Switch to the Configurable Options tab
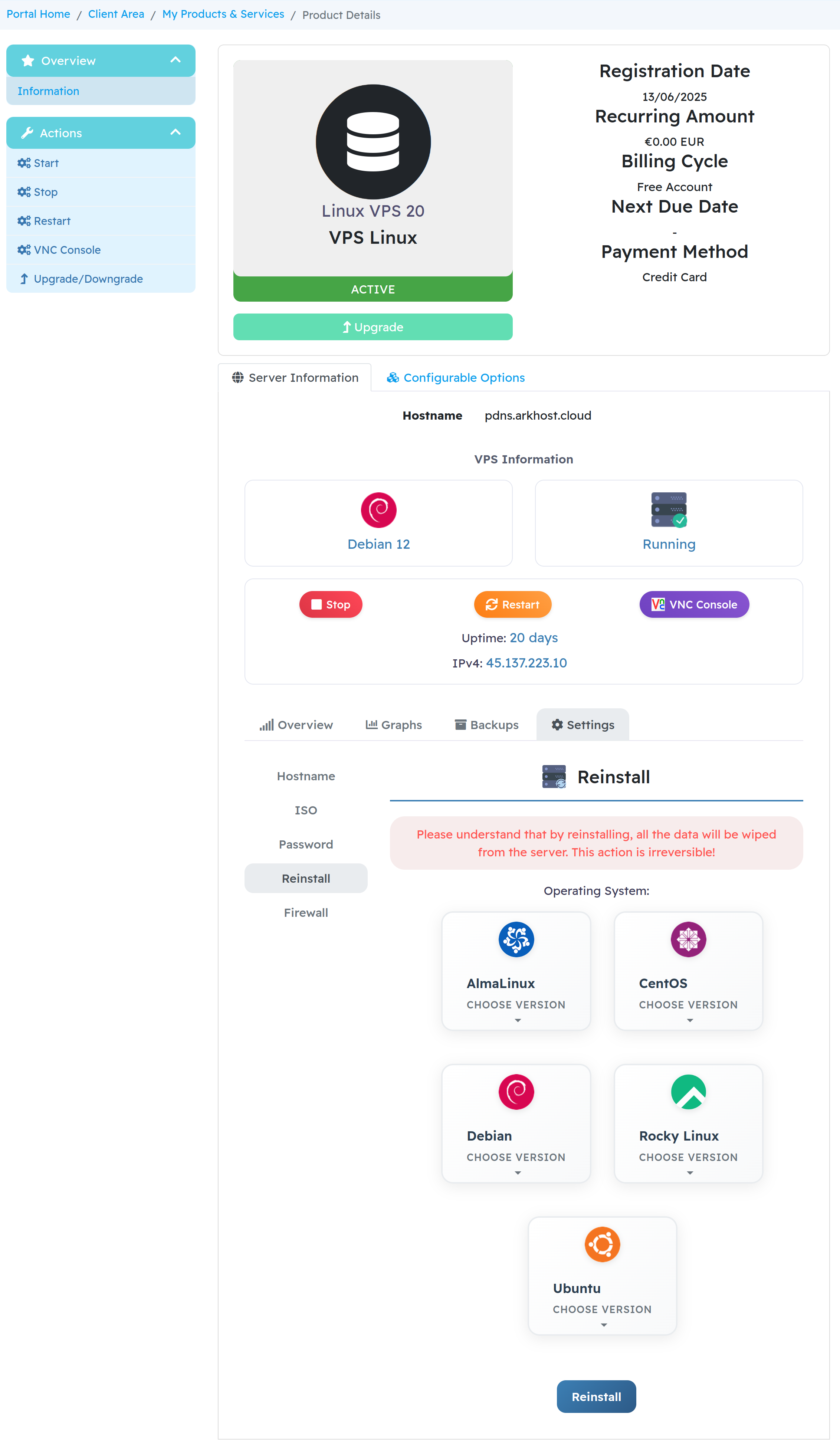This screenshot has height=1450, width=840. click(x=456, y=377)
